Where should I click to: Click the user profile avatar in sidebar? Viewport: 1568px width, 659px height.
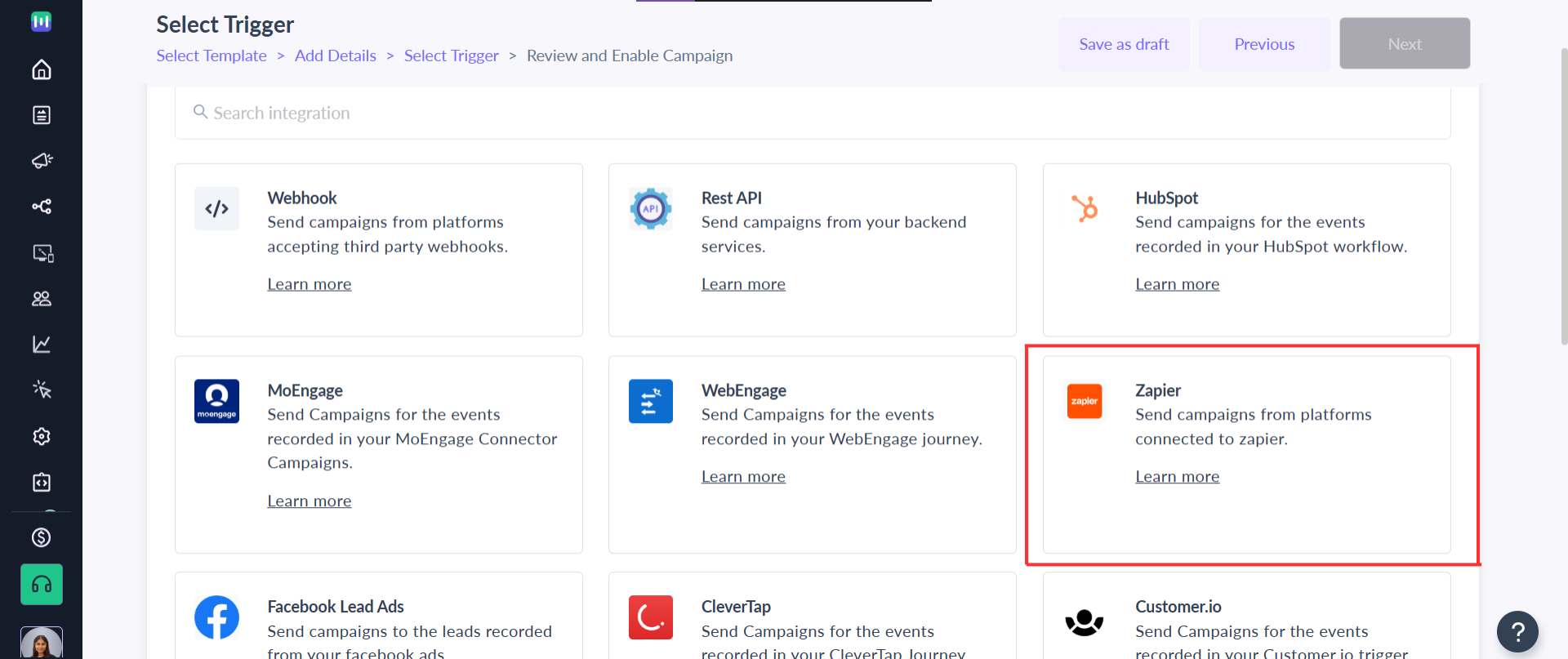point(42,643)
